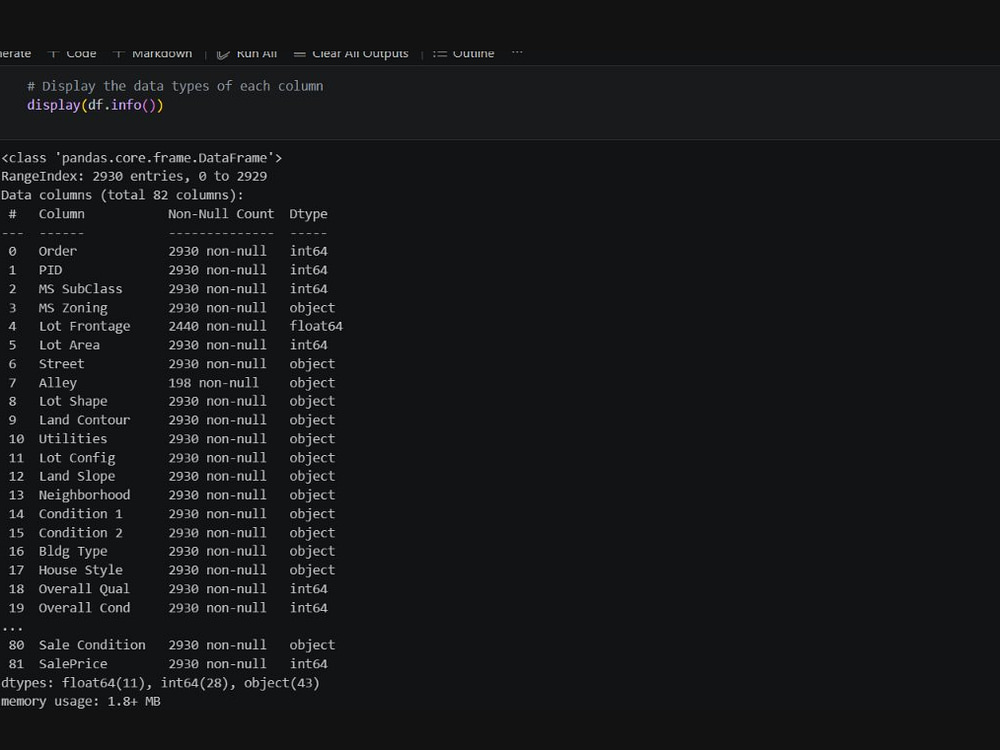Open the toolbar's more actions ellipsis
The width and height of the screenshot is (1000, 750).
517,53
